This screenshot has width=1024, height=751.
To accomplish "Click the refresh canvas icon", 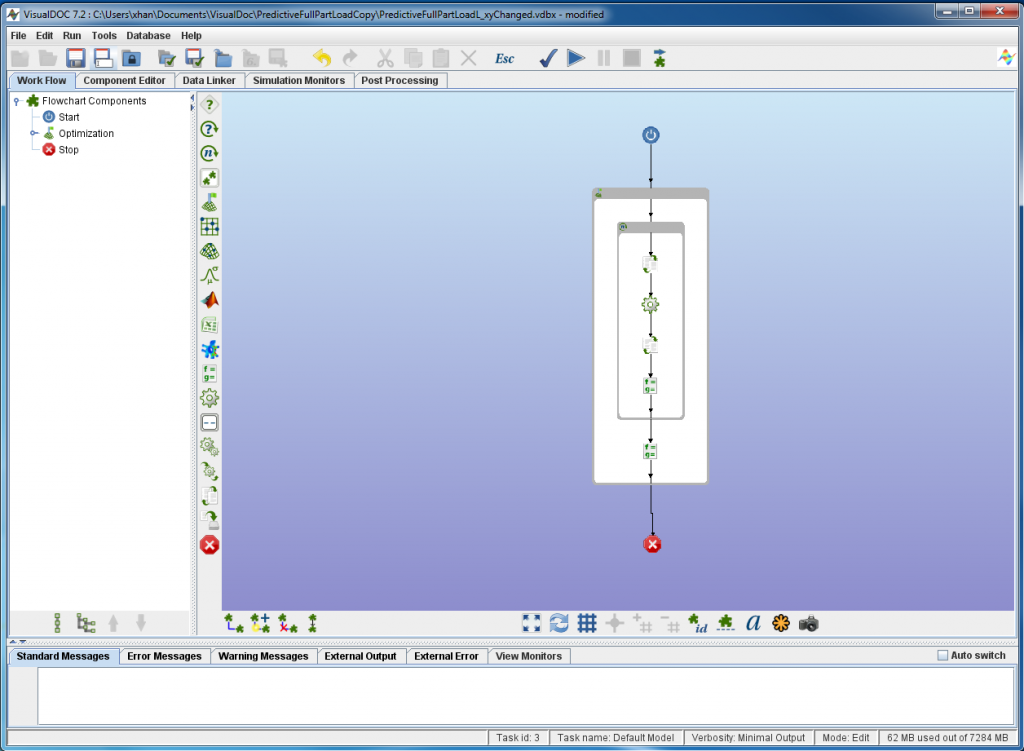I will [x=559, y=623].
